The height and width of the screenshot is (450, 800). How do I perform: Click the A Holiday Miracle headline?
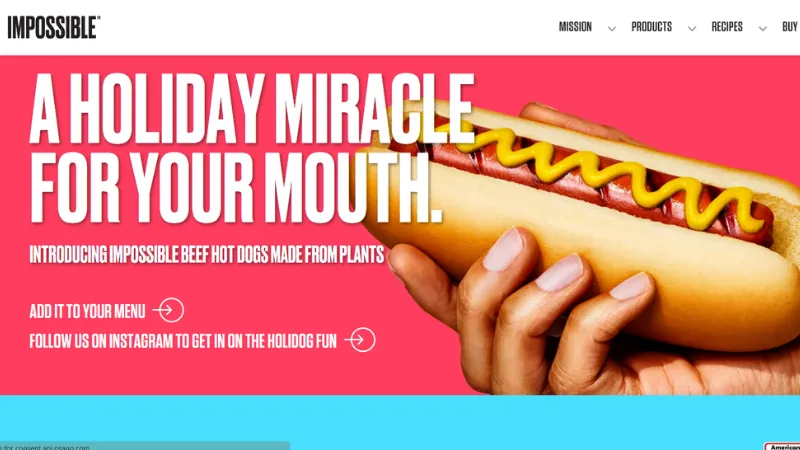pyautogui.click(x=252, y=109)
